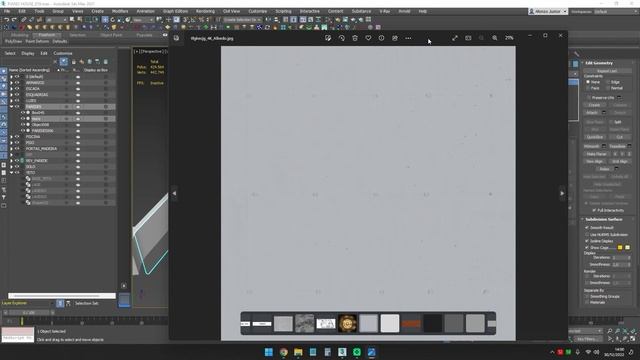Open the Scripting menu
640x360 pixels.
tap(283, 11)
